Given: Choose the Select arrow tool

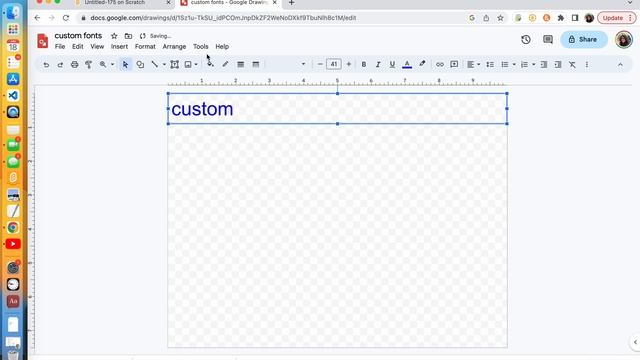Looking at the screenshot, I should click(x=125, y=64).
